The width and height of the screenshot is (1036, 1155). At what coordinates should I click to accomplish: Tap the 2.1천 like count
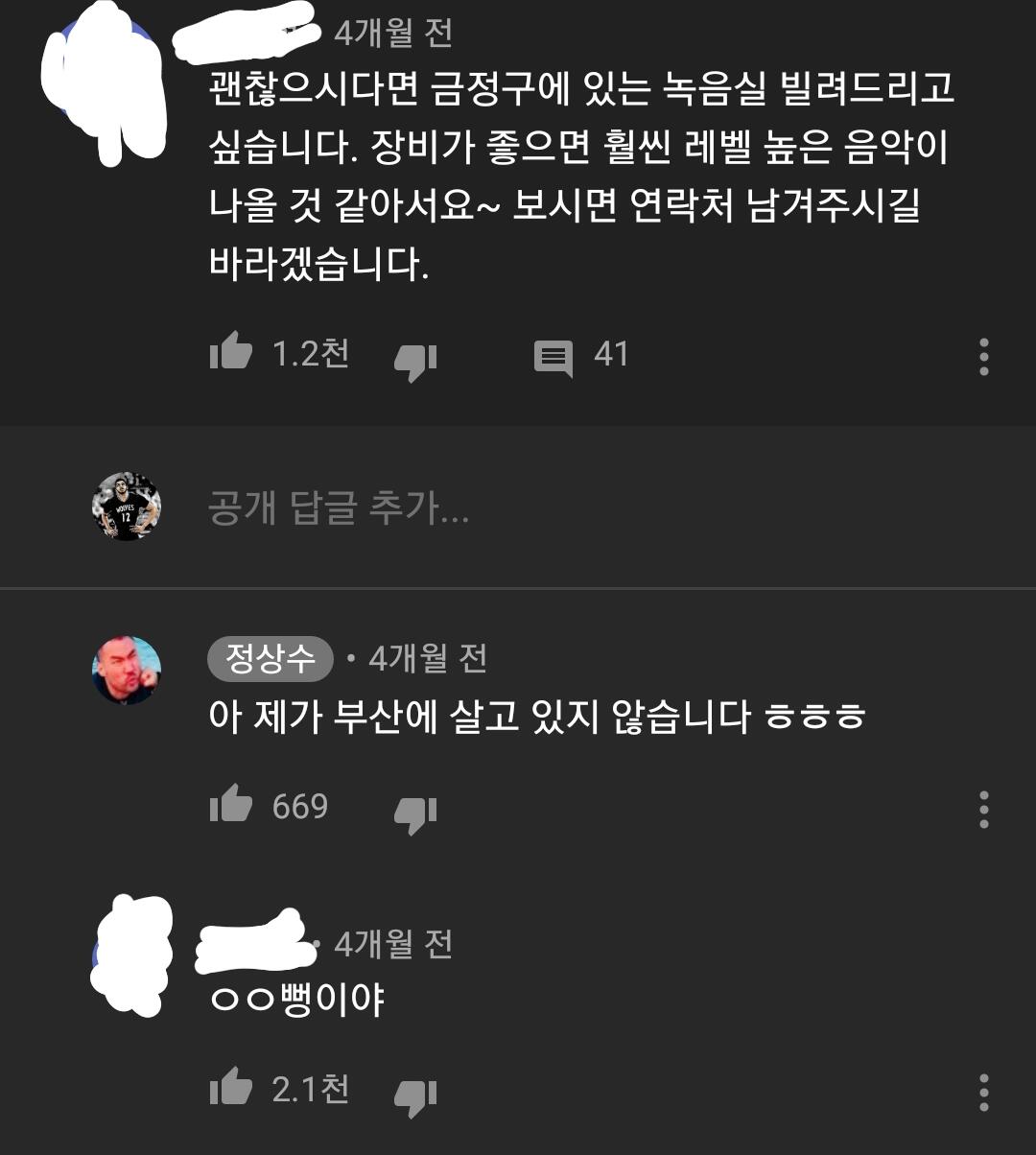[x=311, y=1089]
